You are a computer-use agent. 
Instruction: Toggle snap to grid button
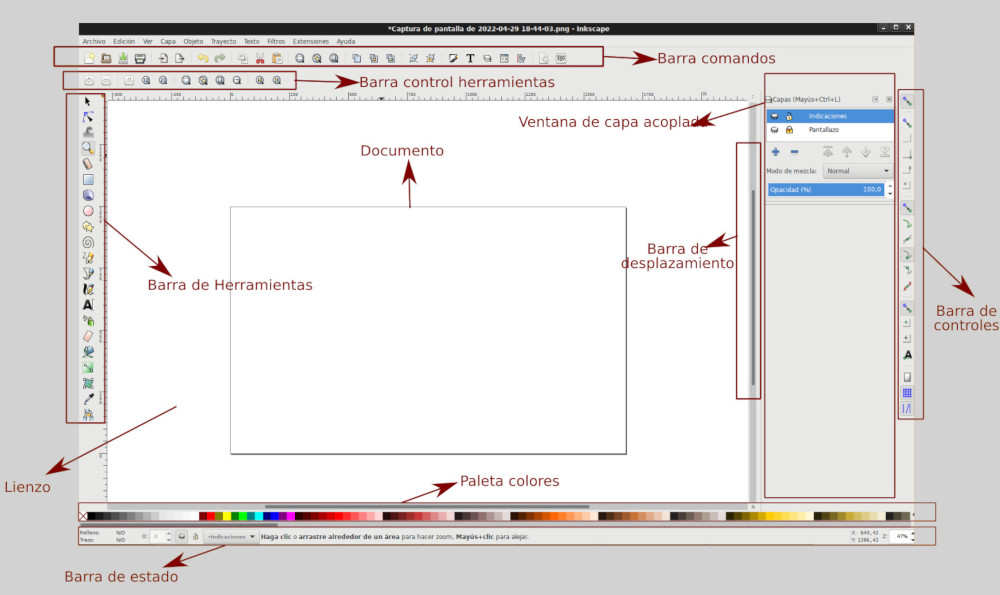(907, 393)
